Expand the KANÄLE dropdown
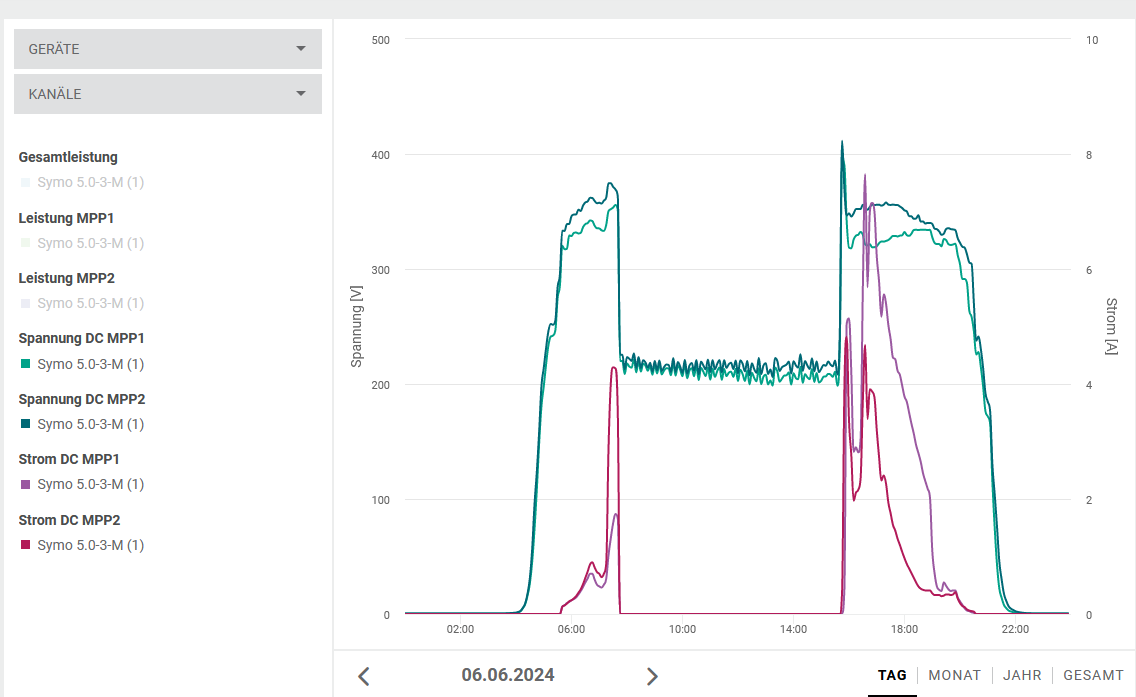 click(x=167, y=94)
